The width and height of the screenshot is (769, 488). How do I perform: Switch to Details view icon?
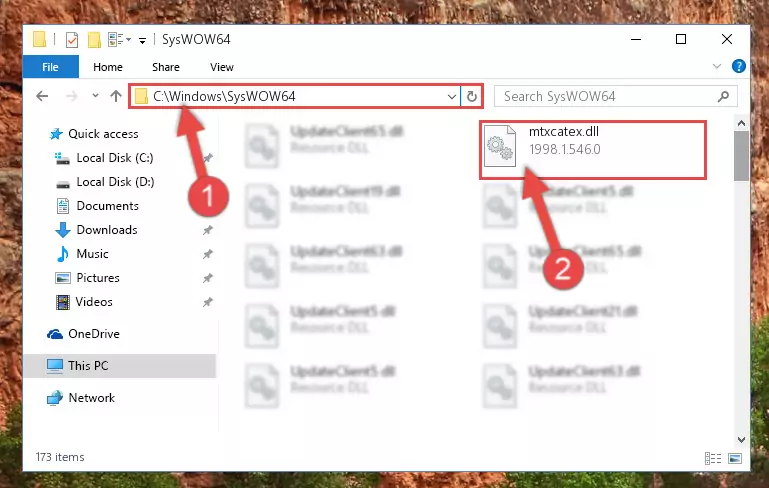point(713,459)
